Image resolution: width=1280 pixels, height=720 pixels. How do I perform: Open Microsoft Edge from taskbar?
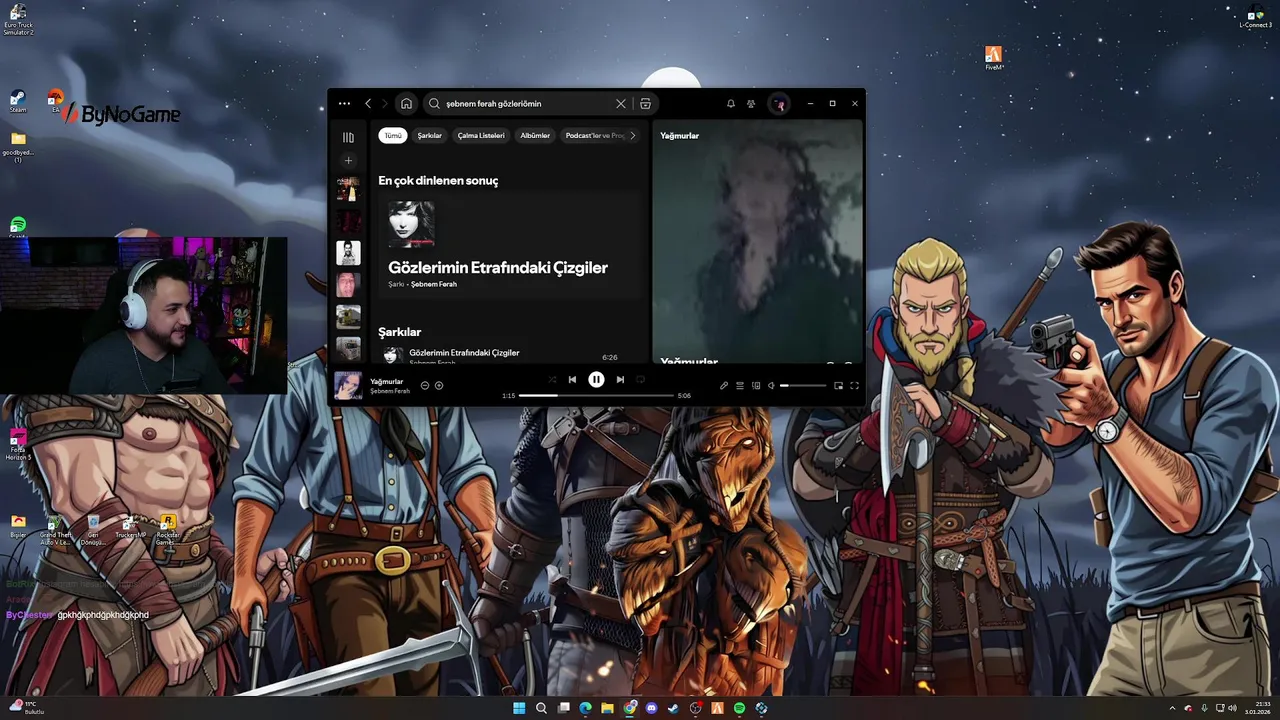(x=585, y=708)
